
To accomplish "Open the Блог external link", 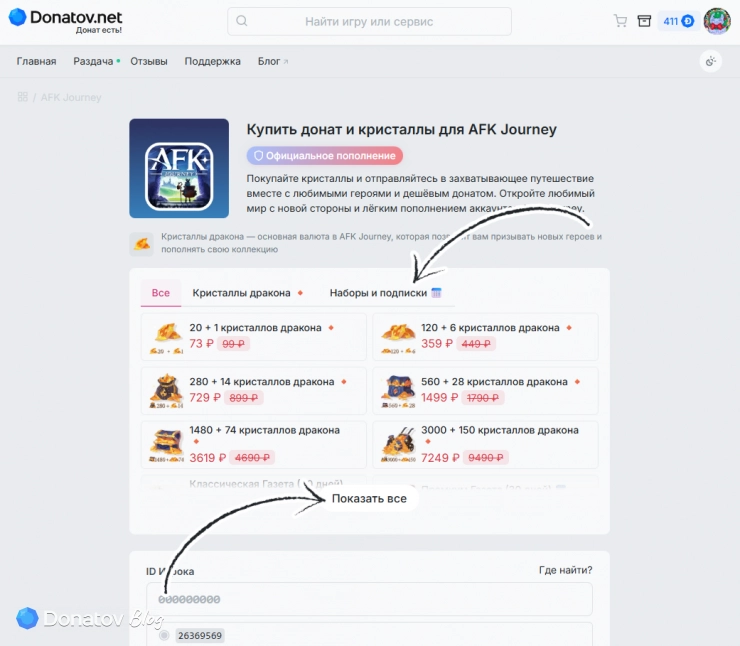I will point(273,61).
